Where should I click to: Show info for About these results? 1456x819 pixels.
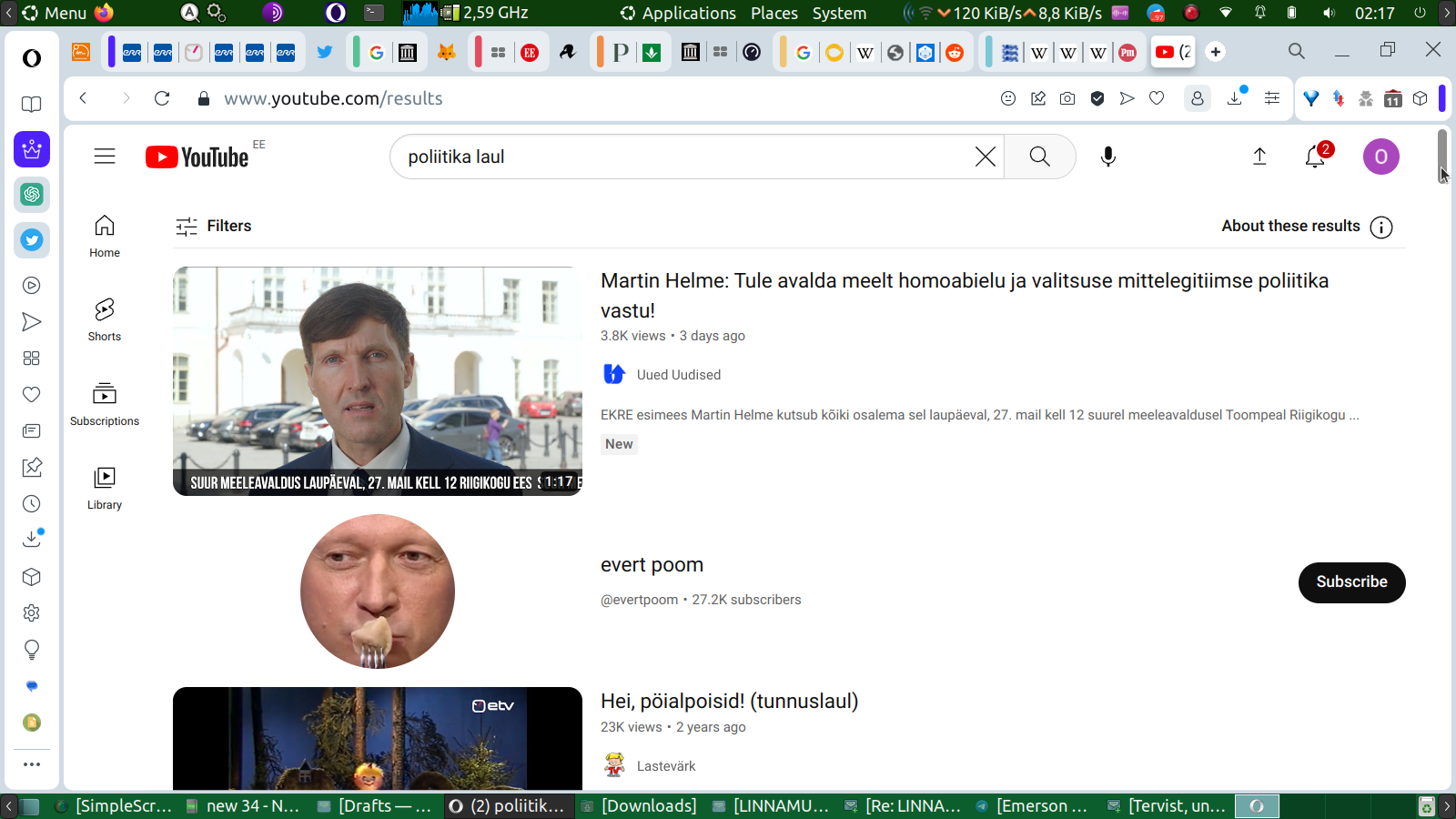pyautogui.click(x=1381, y=227)
